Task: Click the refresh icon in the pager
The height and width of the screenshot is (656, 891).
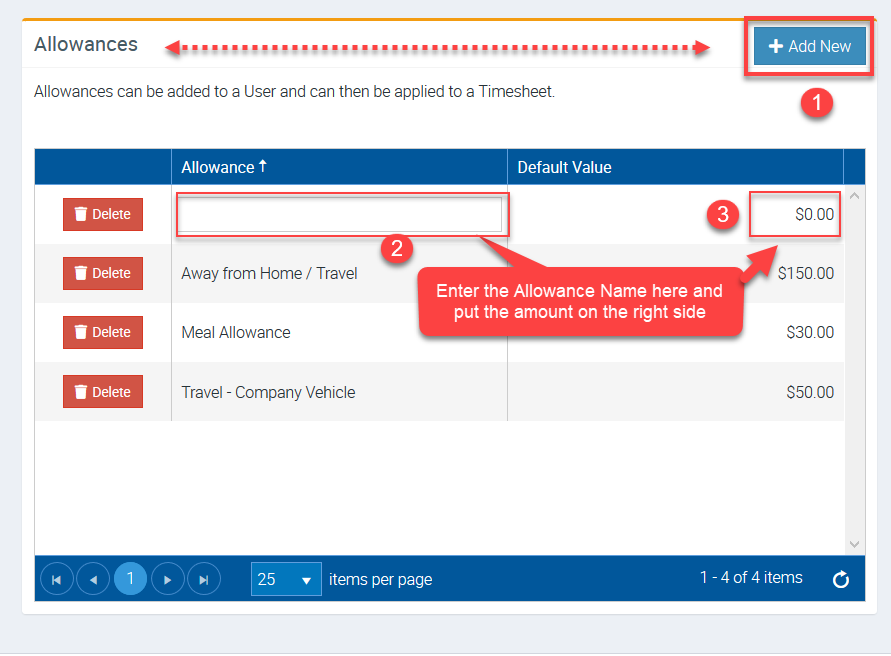Action: pyautogui.click(x=841, y=579)
